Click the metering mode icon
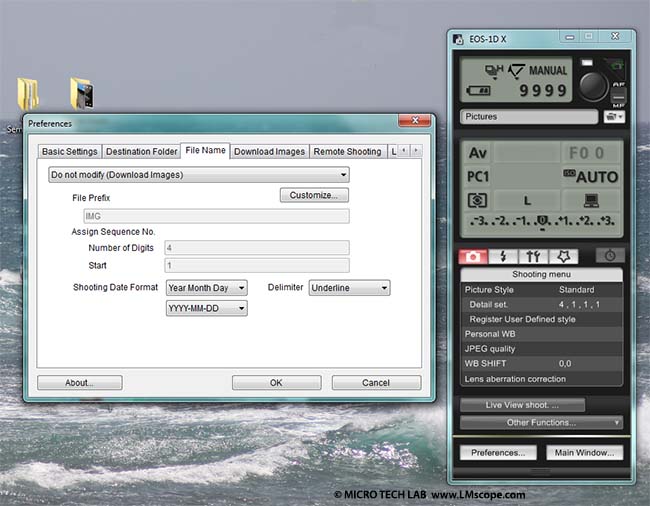The height and width of the screenshot is (506, 650). [x=477, y=199]
